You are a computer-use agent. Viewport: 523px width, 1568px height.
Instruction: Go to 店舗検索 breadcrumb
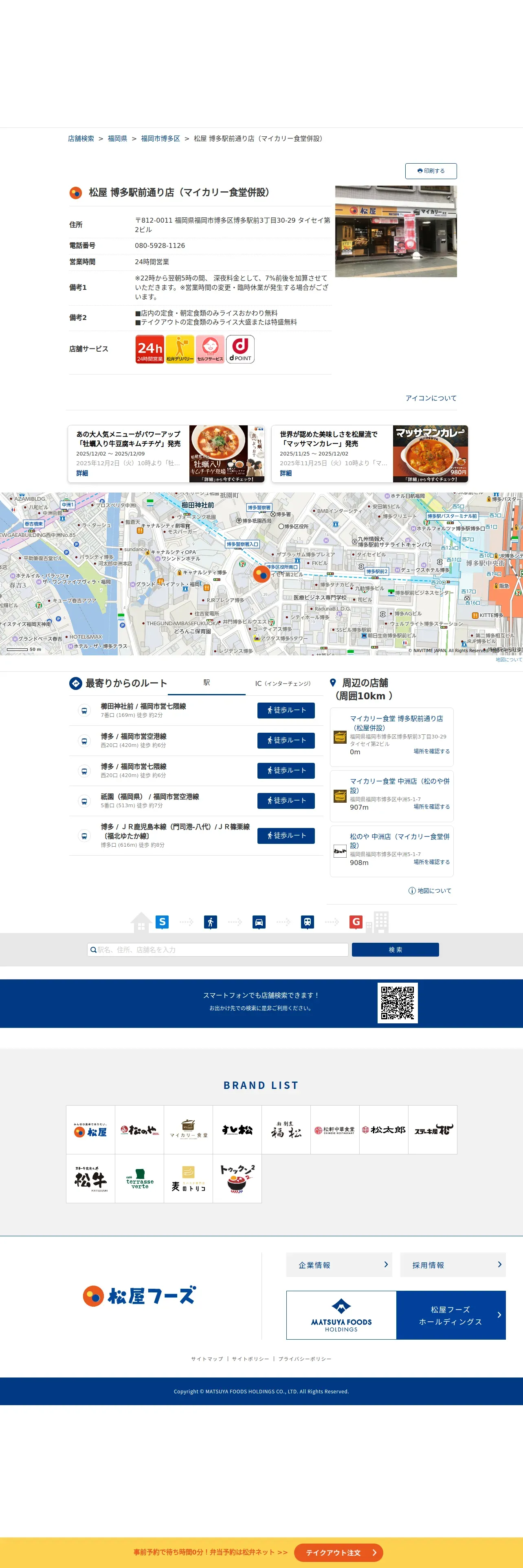[x=81, y=139]
